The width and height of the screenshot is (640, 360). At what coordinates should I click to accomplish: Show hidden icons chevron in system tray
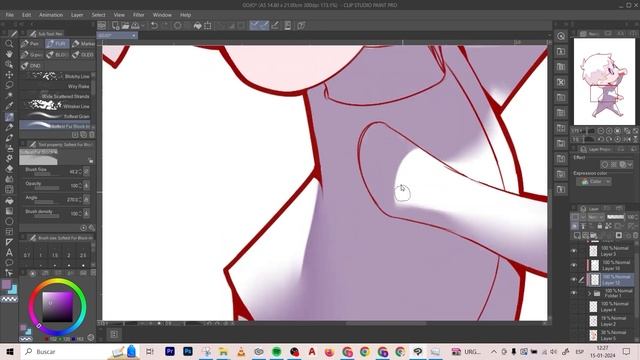click(x=494, y=351)
